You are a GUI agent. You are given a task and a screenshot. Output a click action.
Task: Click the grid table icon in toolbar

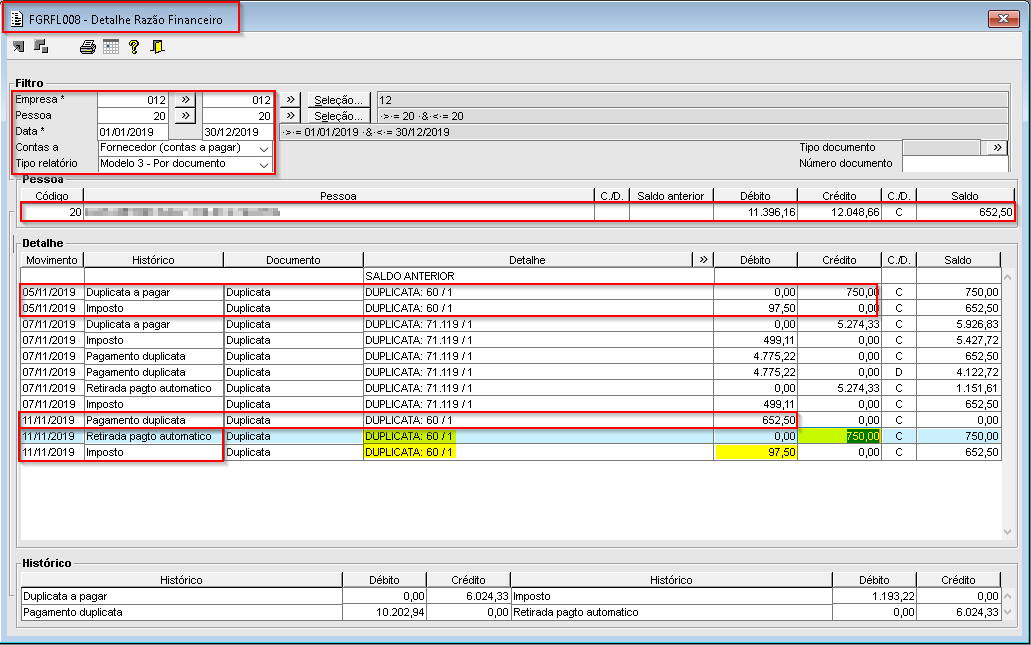click(x=110, y=46)
